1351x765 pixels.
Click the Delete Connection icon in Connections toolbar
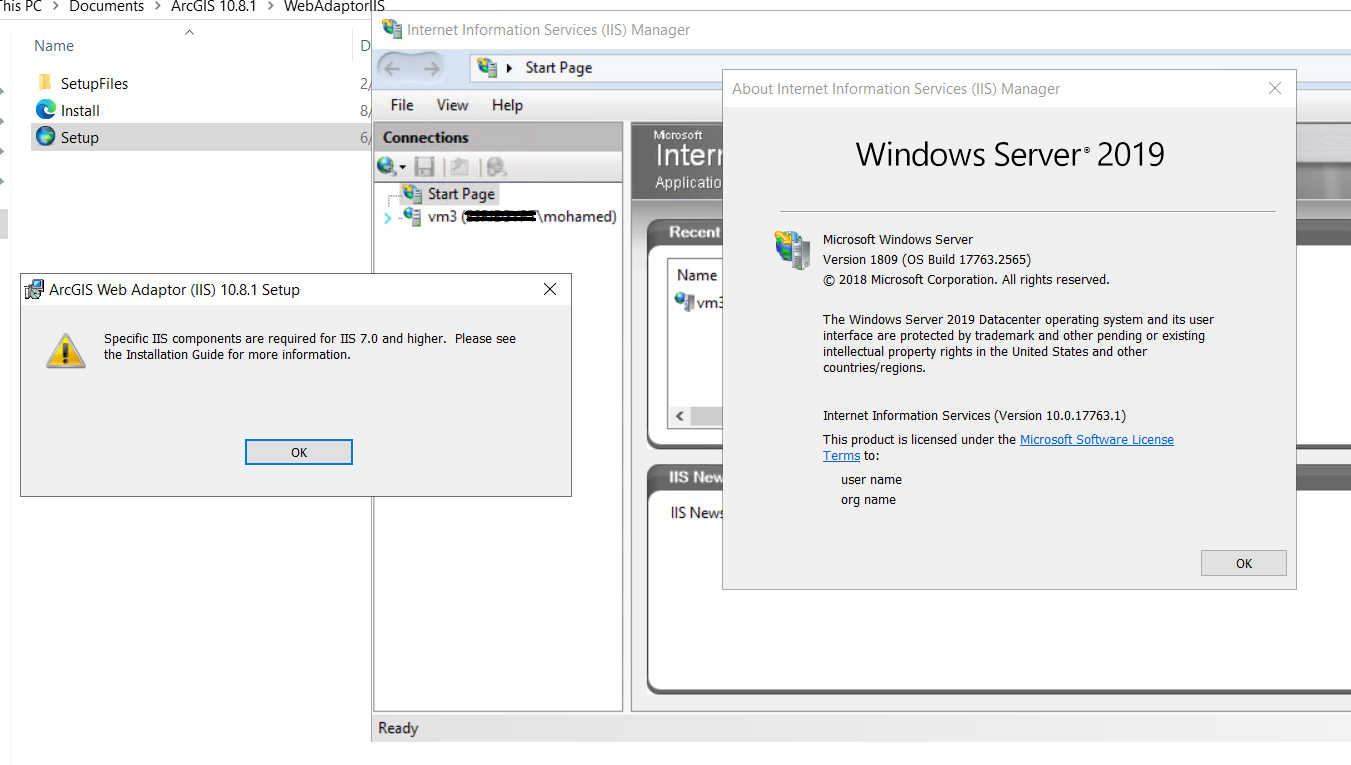tap(496, 167)
